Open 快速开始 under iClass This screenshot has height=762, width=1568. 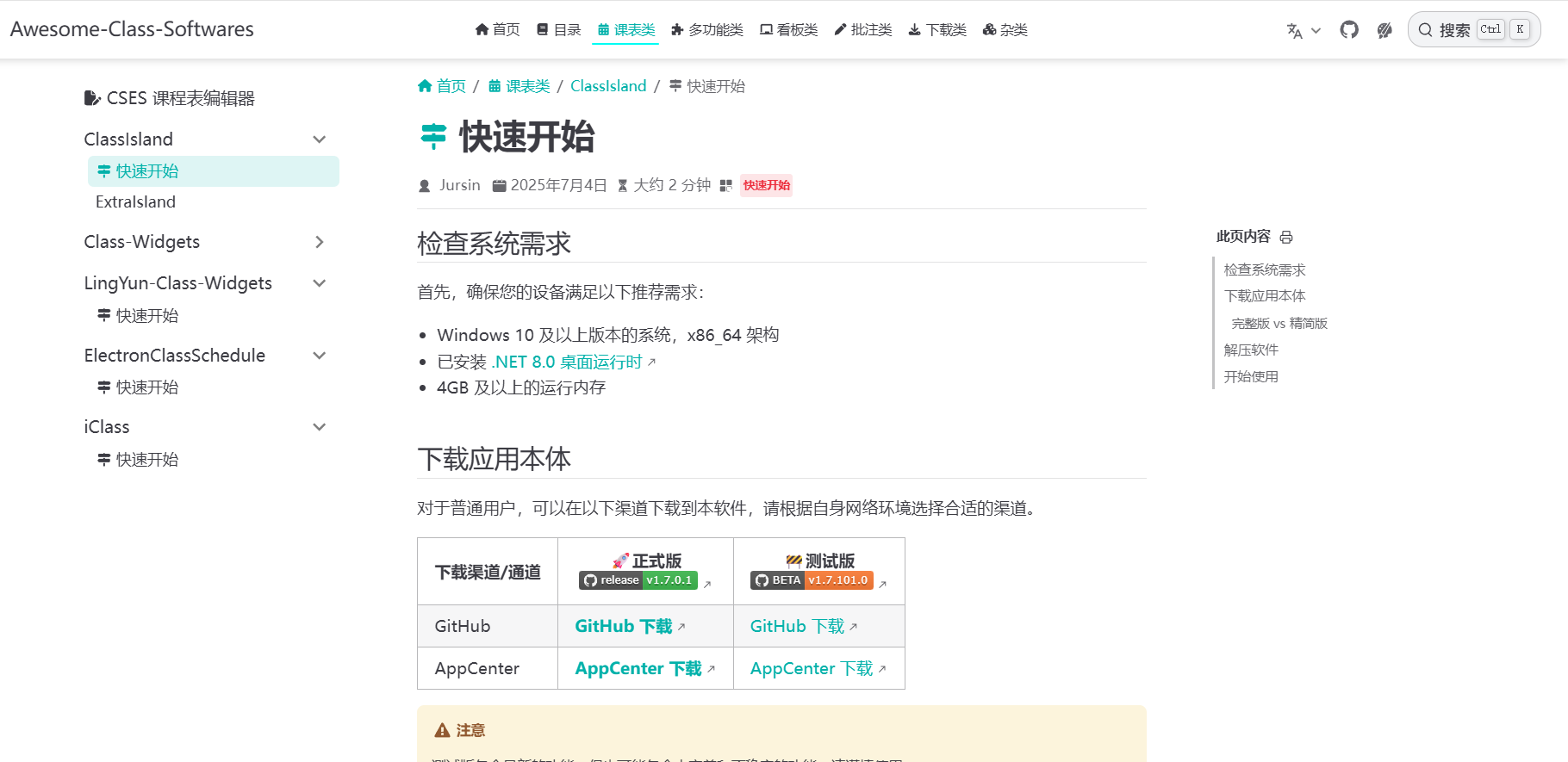coord(138,460)
